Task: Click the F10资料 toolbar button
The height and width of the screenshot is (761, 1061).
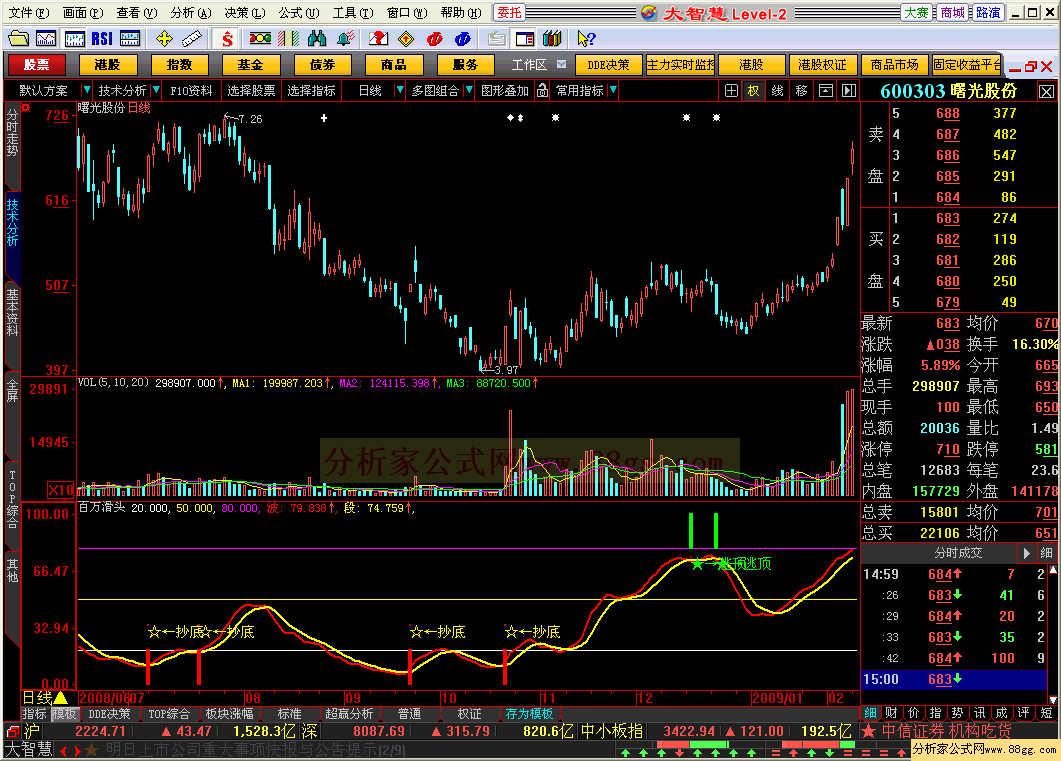Action: 191,91
